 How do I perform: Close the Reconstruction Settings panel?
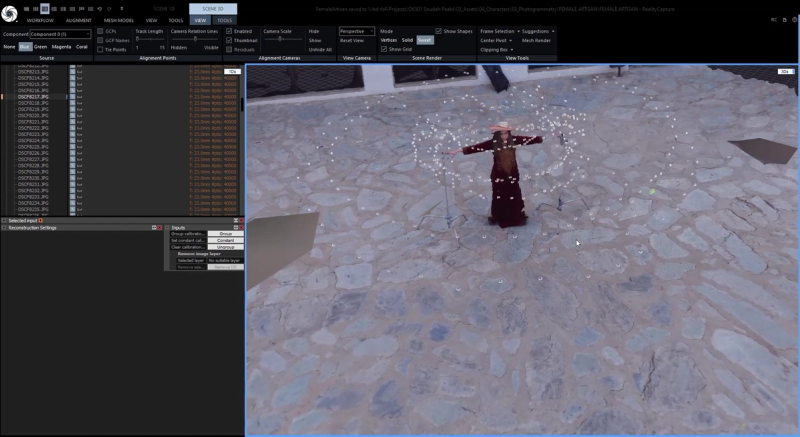pyautogui.click(x=160, y=228)
